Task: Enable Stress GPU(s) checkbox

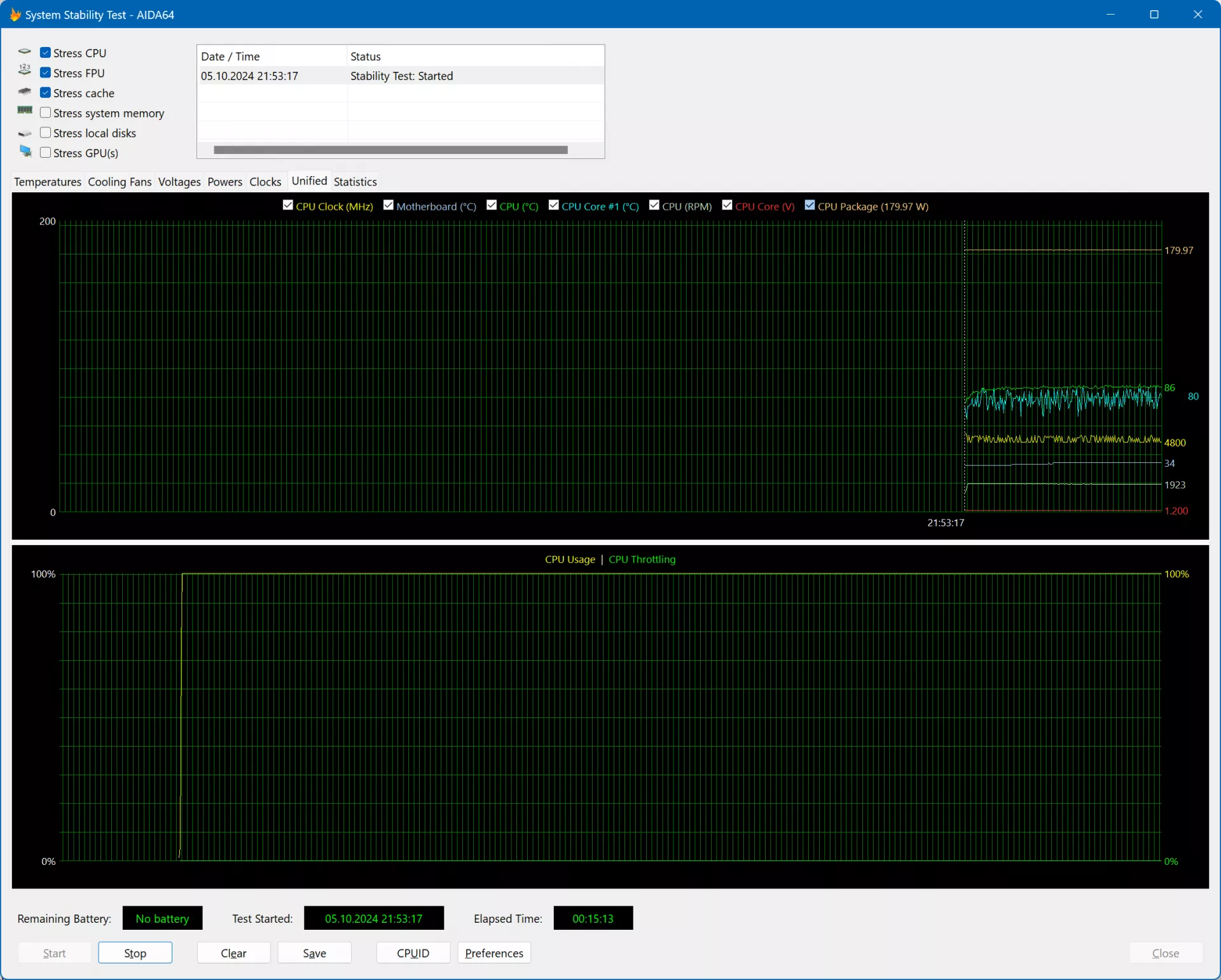Action: [45, 153]
